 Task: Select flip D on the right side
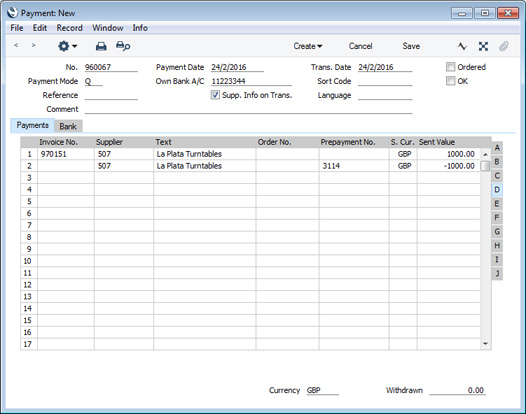click(497, 190)
